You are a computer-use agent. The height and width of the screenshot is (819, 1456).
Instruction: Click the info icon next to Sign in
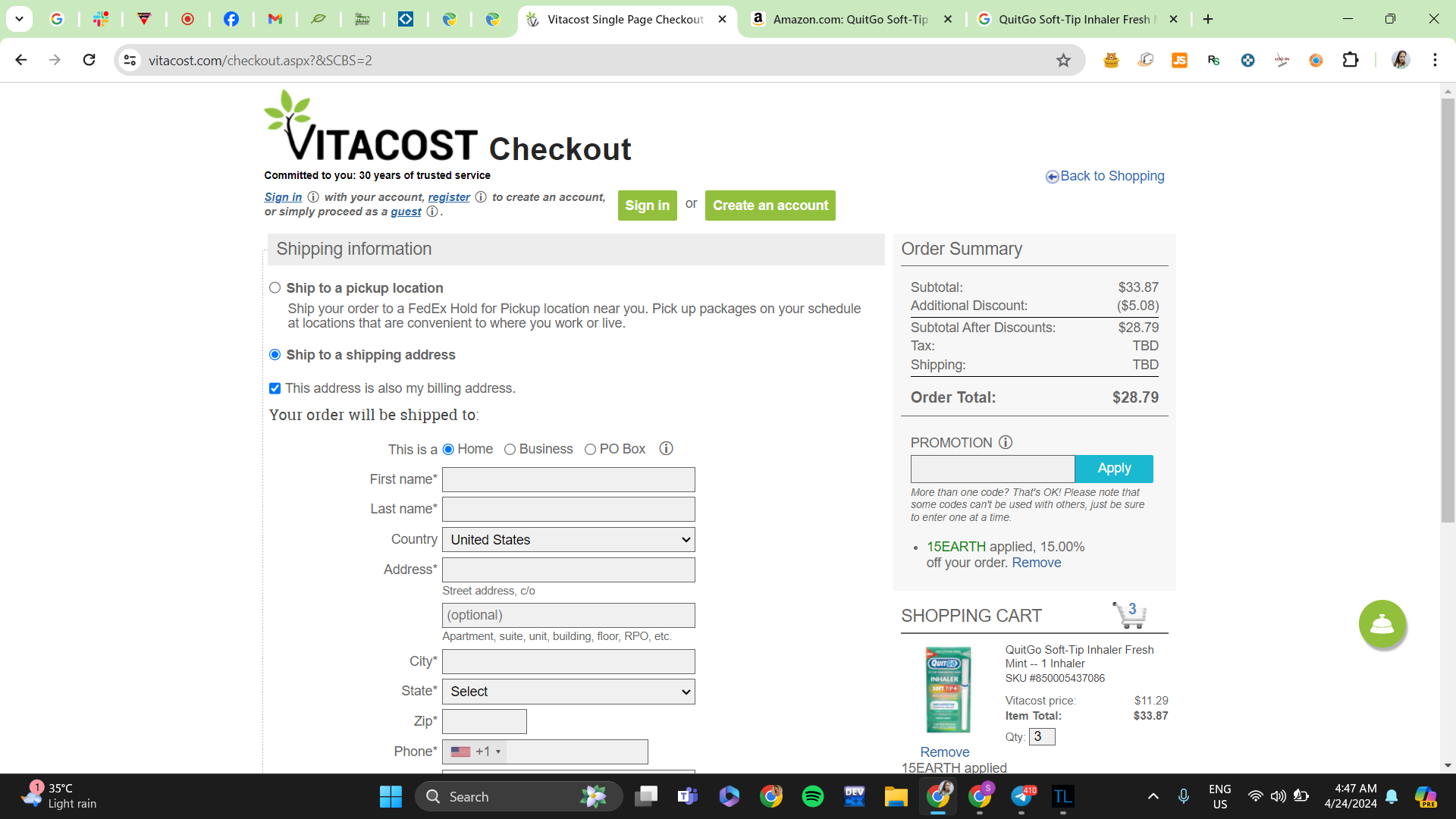click(x=313, y=197)
